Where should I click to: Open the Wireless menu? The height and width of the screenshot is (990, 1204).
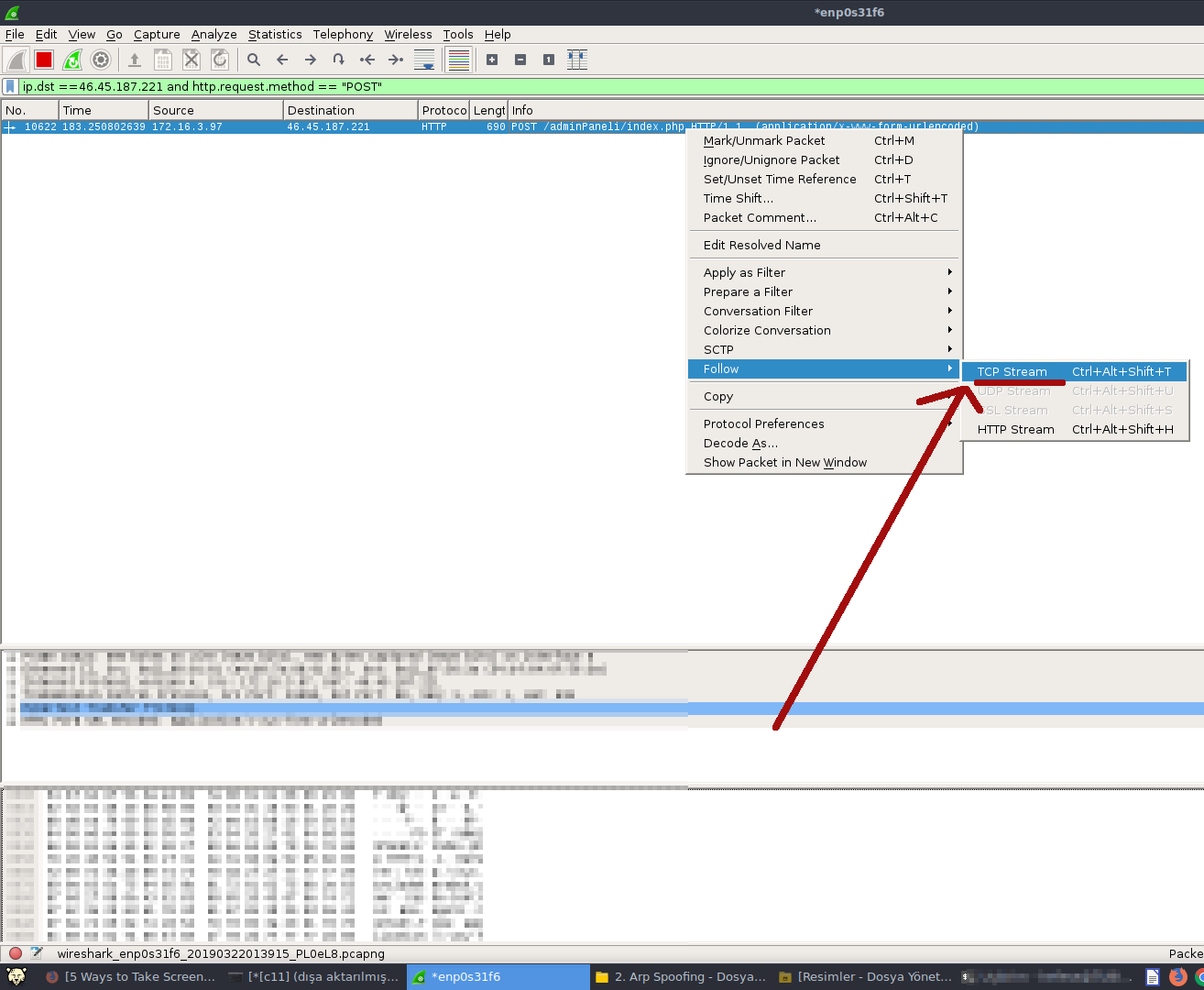(408, 35)
